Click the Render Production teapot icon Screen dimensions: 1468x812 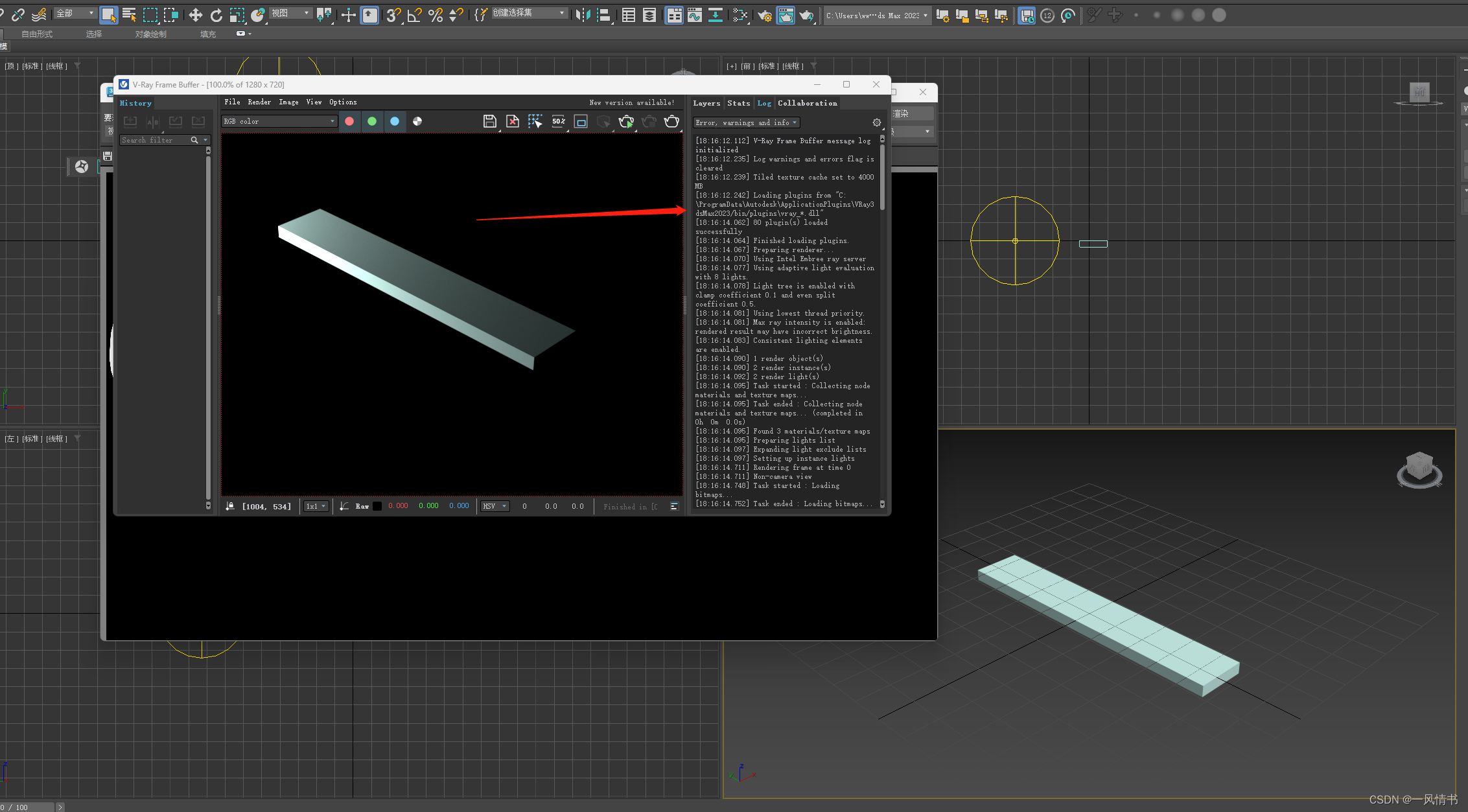click(806, 15)
